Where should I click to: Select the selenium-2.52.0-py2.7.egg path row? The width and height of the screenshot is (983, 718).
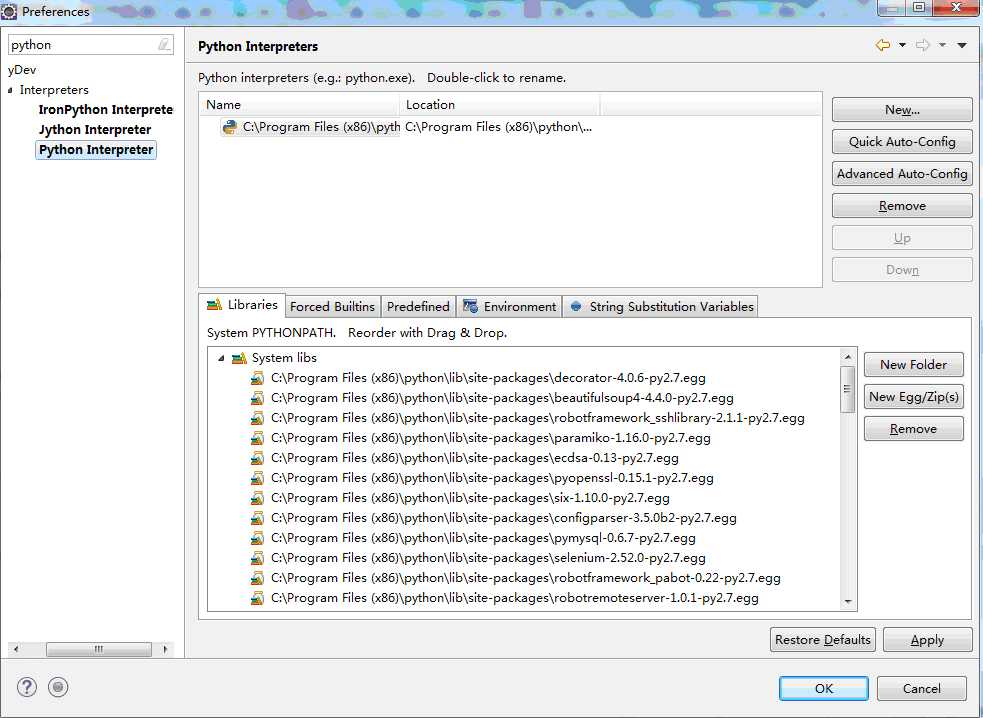488,558
